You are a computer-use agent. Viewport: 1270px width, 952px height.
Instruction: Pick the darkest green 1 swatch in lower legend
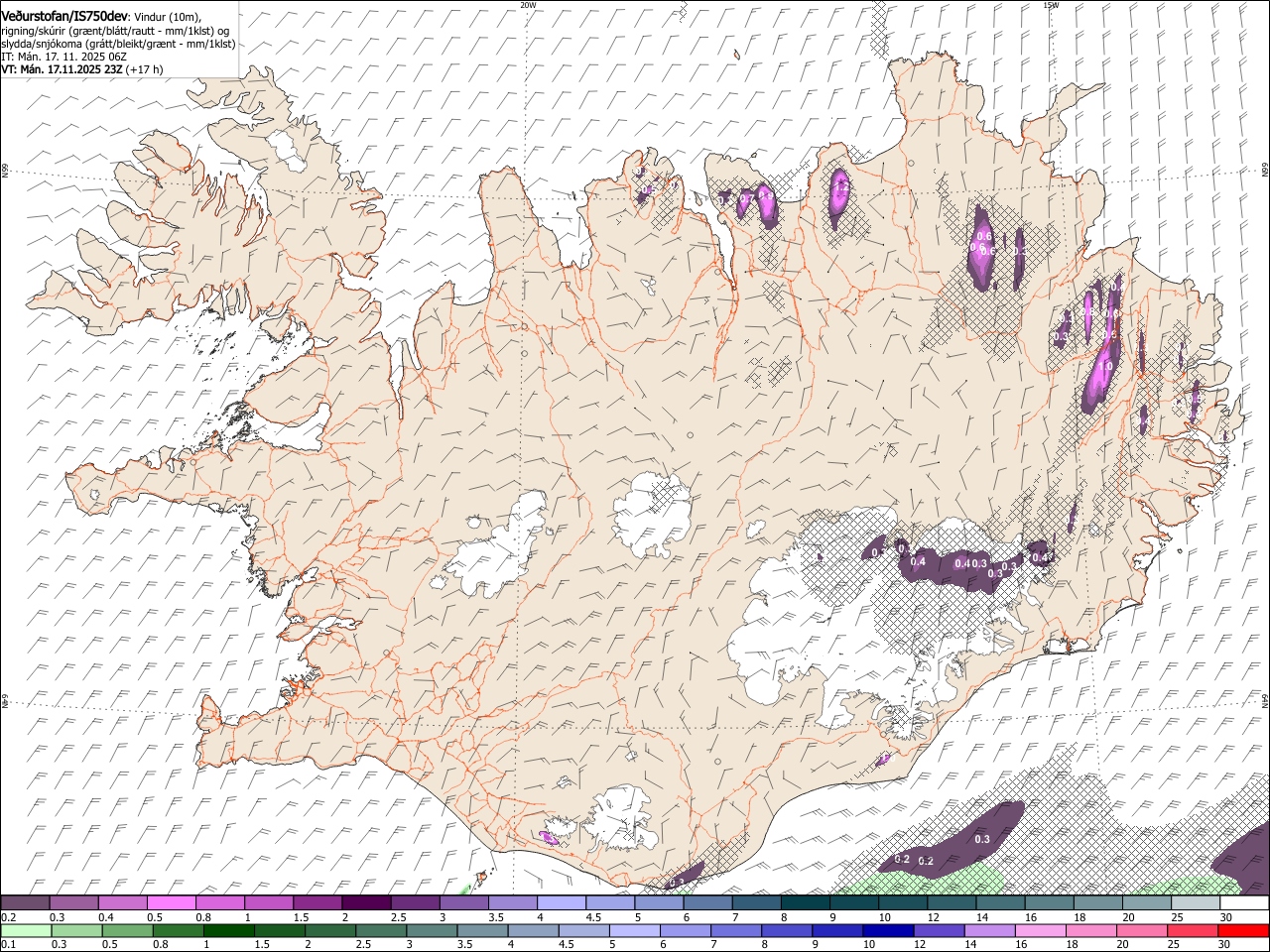[228, 930]
